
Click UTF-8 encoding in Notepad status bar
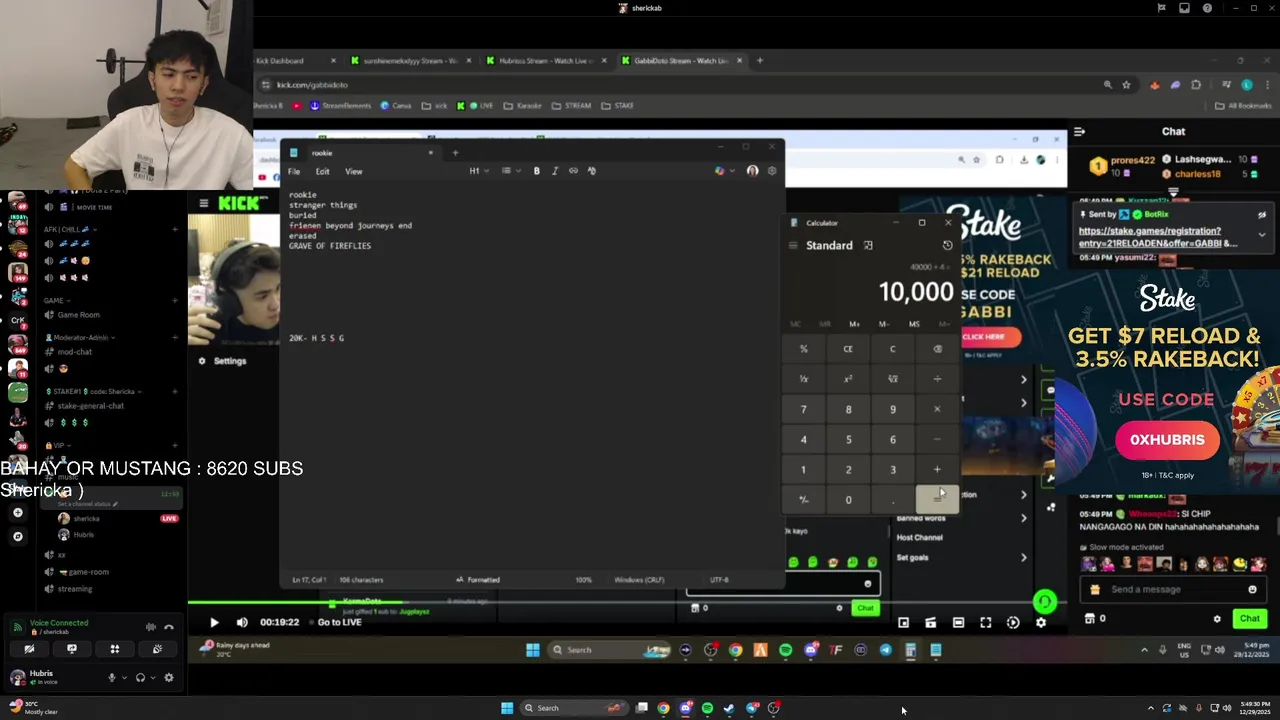tap(719, 580)
